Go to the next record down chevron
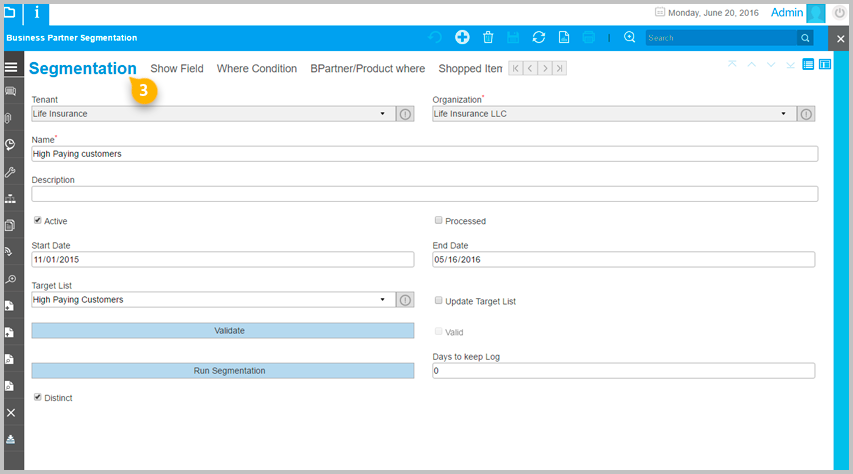The height and width of the screenshot is (474, 853). pos(771,65)
